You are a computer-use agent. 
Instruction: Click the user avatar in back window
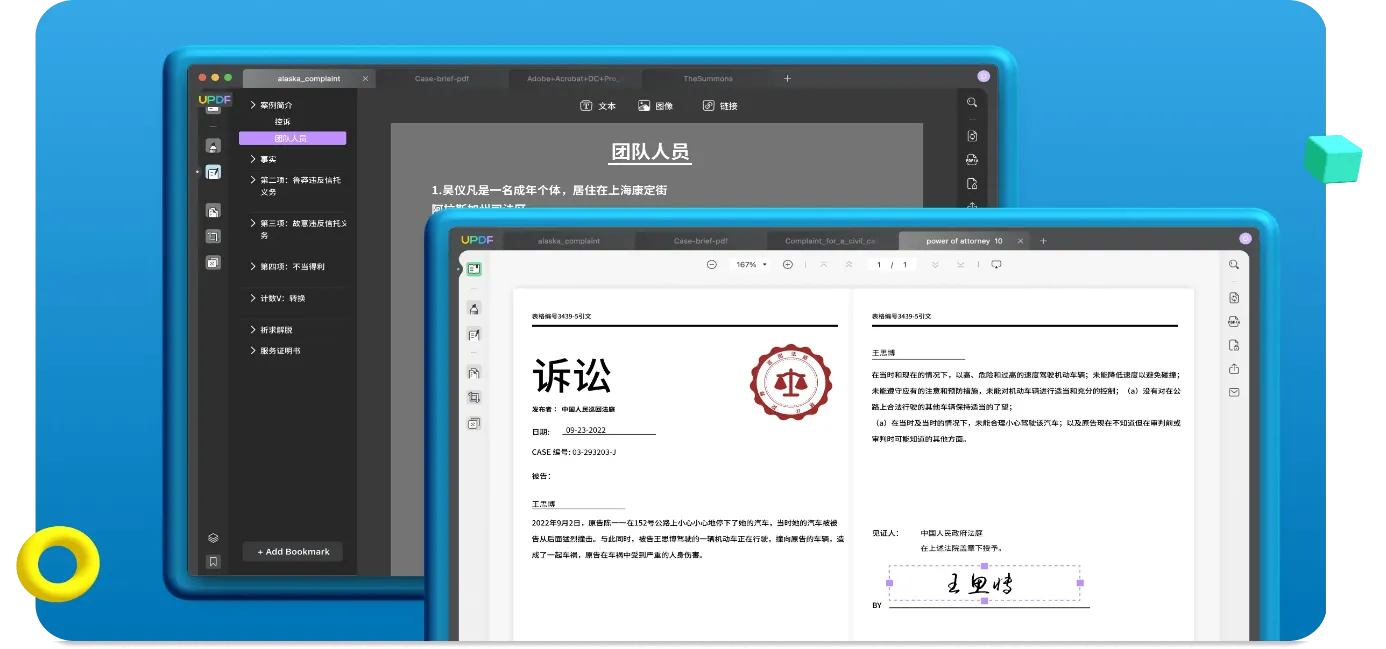click(983, 76)
